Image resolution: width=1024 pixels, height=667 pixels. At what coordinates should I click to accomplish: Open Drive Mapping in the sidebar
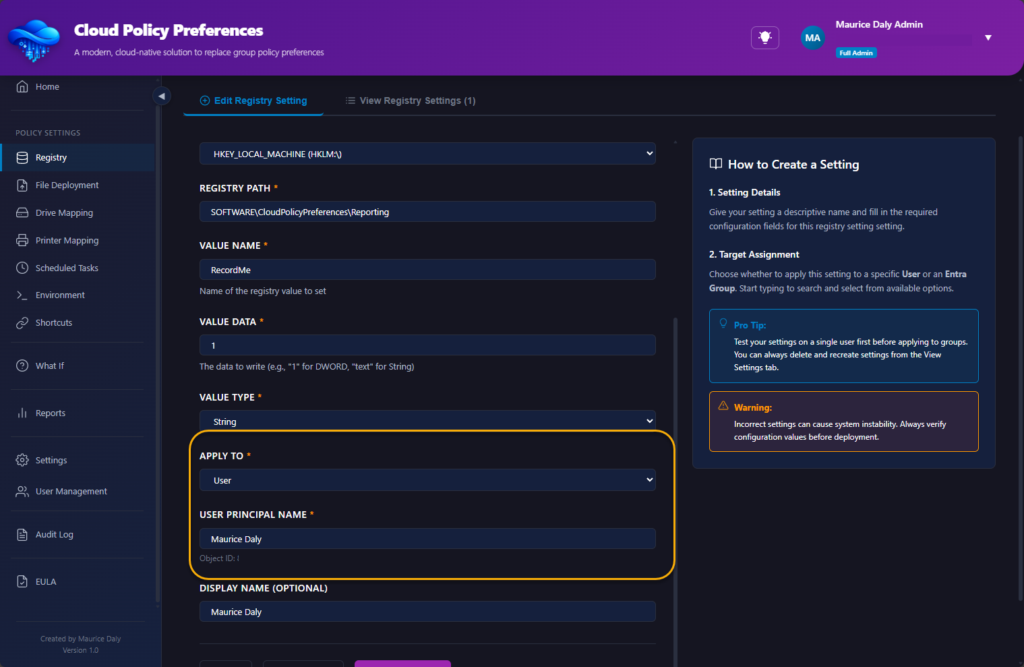point(63,213)
